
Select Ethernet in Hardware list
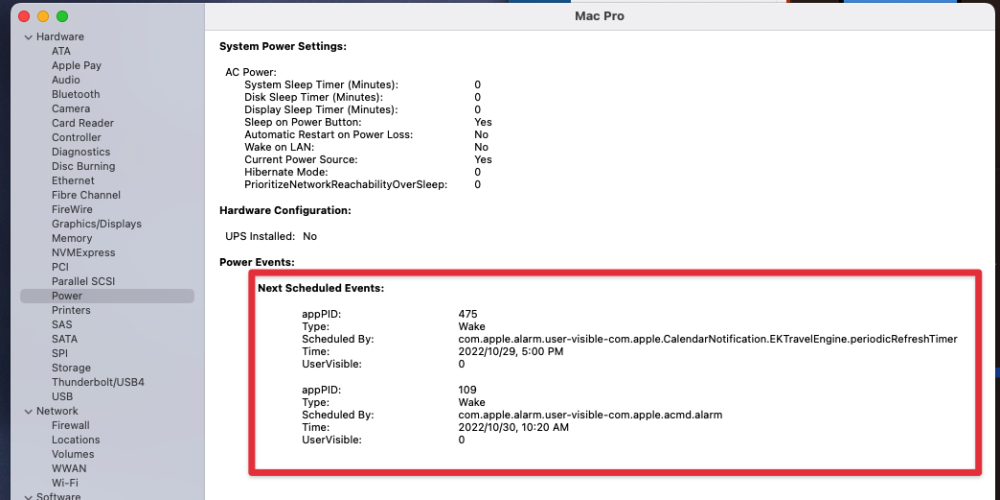click(x=73, y=180)
